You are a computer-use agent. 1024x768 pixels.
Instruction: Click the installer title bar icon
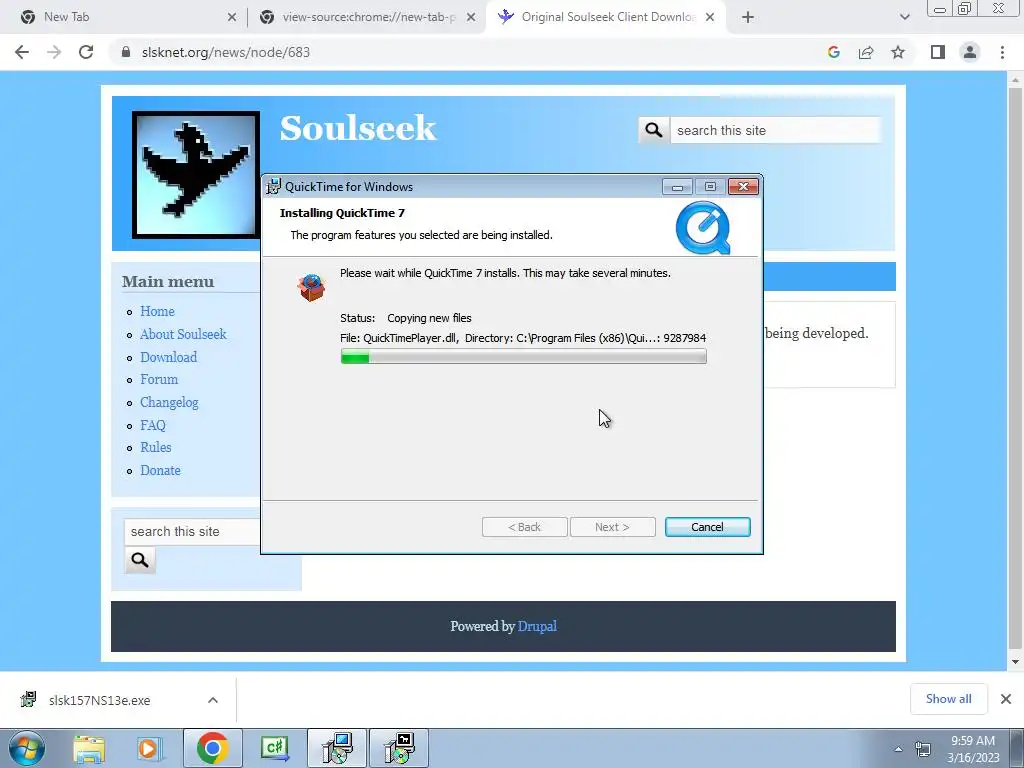tap(274, 186)
